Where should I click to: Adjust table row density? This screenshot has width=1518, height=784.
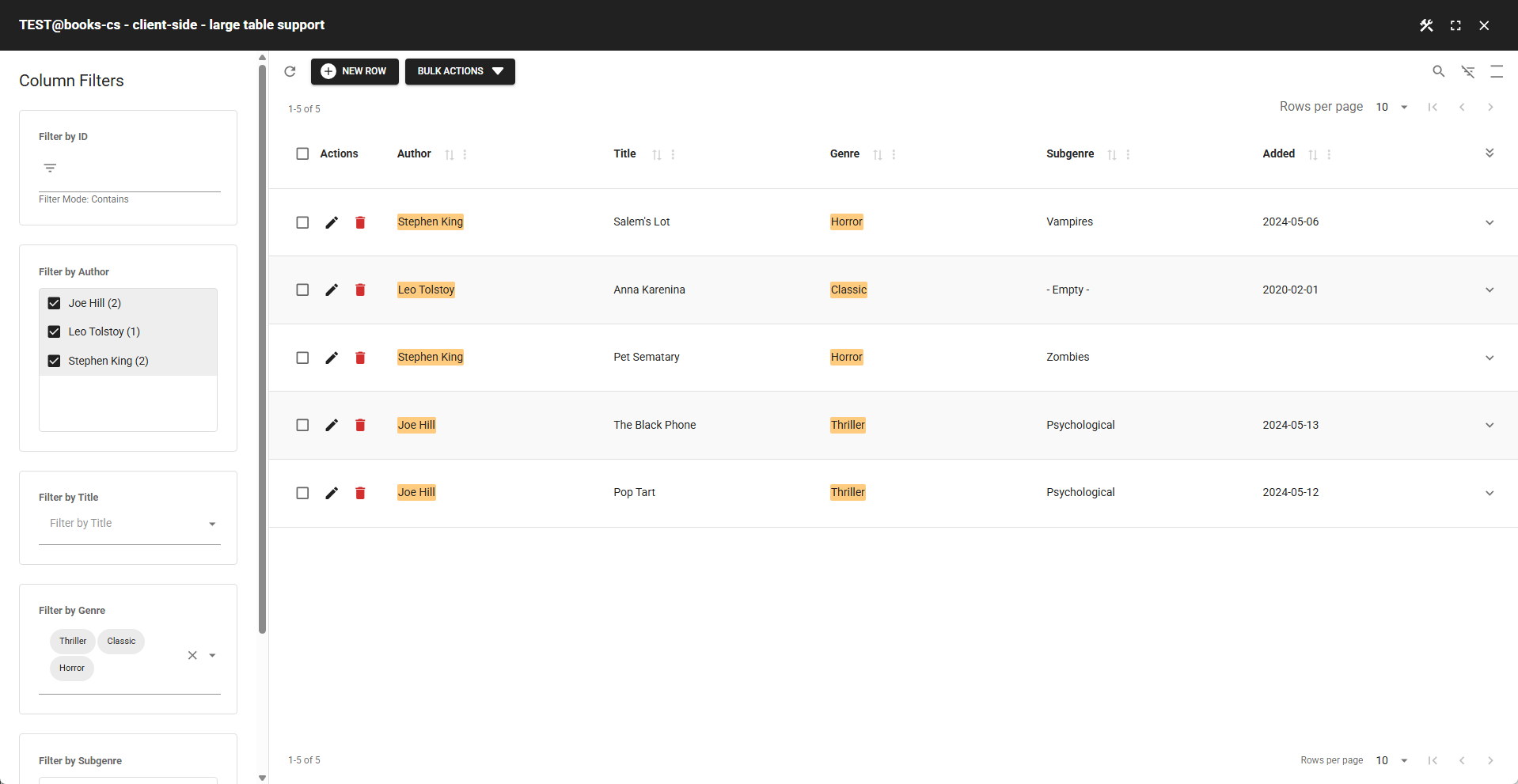(1497, 71)
